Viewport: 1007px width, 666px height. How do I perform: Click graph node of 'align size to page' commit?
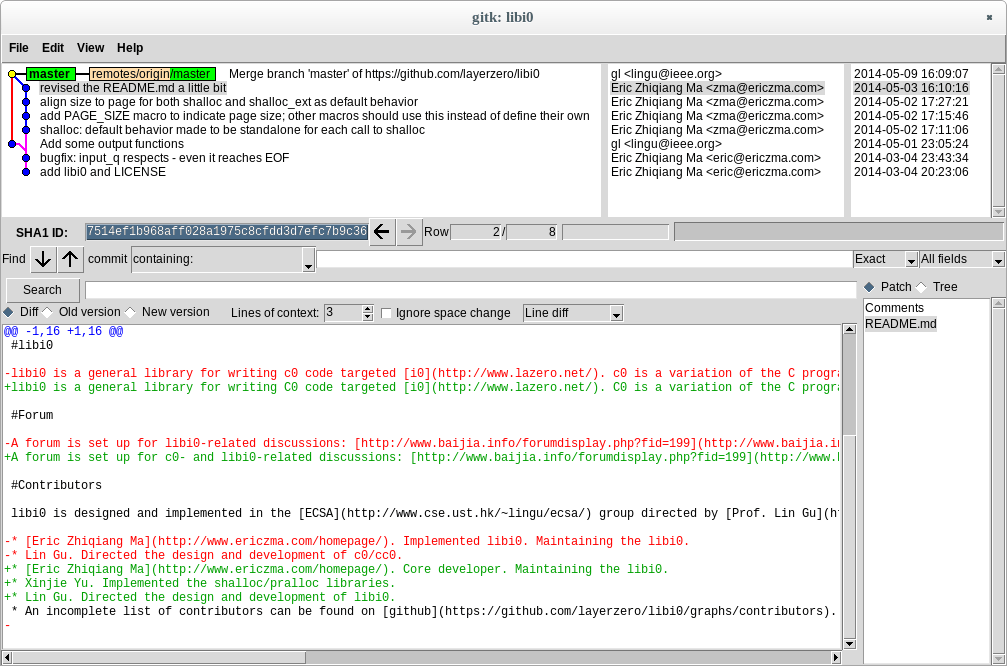pos(26,102)
